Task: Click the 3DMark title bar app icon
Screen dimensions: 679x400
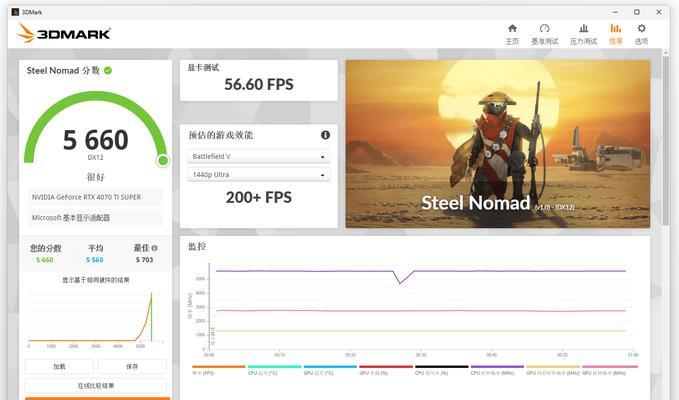Action: pos(15,12)
